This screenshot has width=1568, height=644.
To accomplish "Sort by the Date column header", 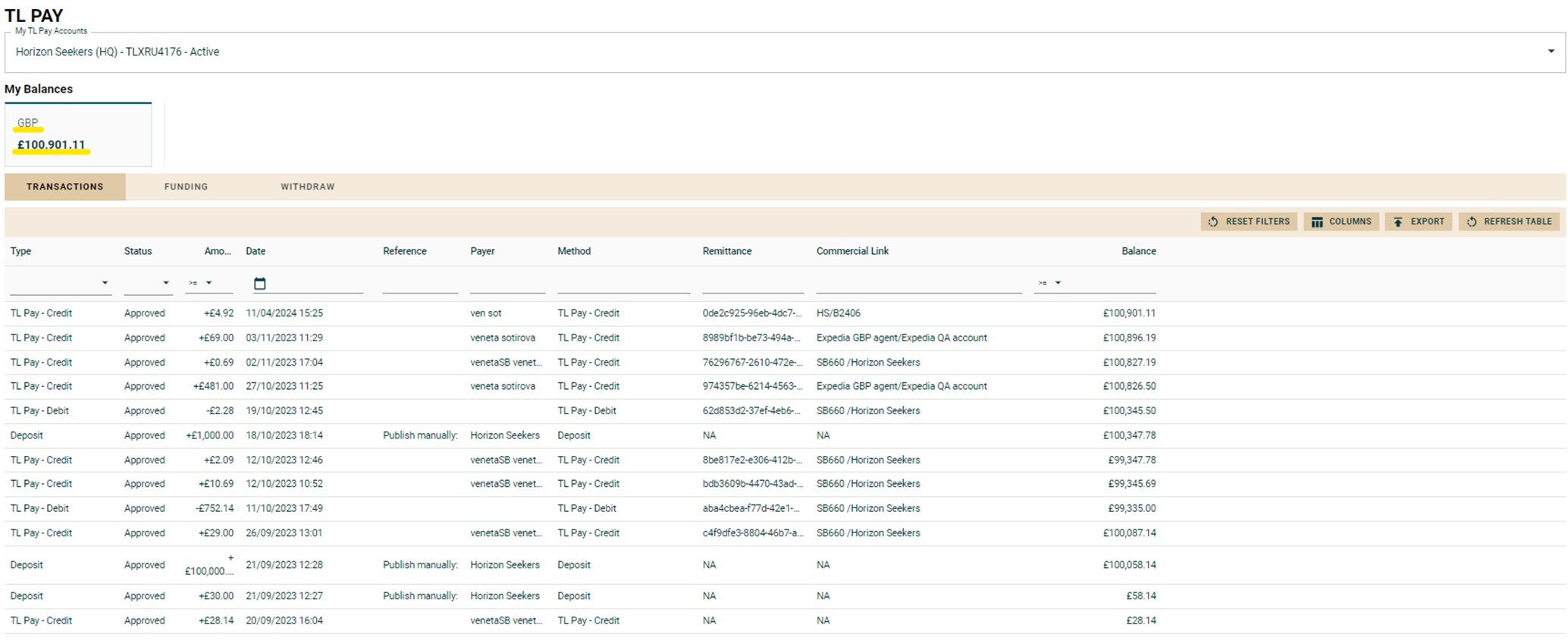I will point(256,251).
